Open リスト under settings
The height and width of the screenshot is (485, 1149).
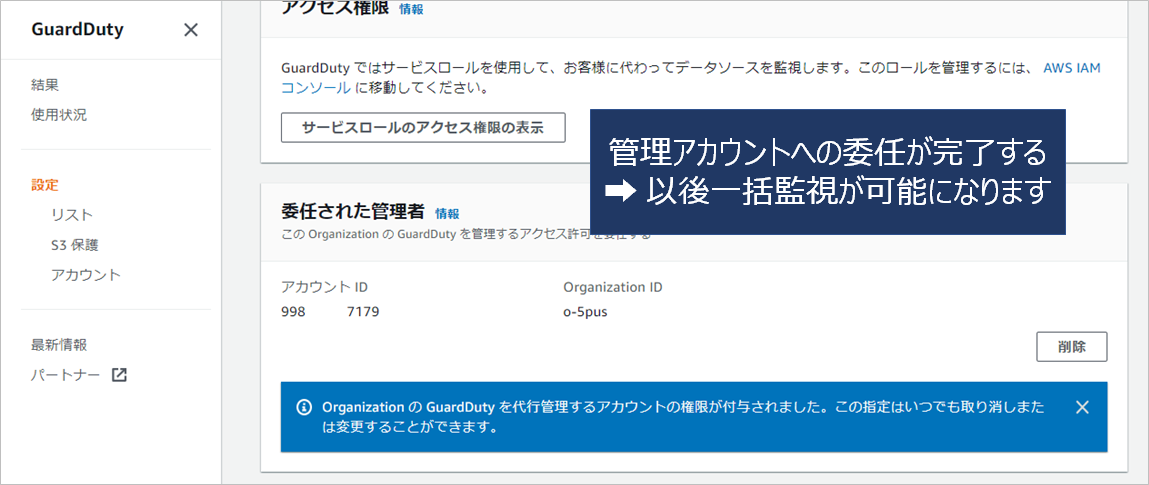tap(72, 215)
